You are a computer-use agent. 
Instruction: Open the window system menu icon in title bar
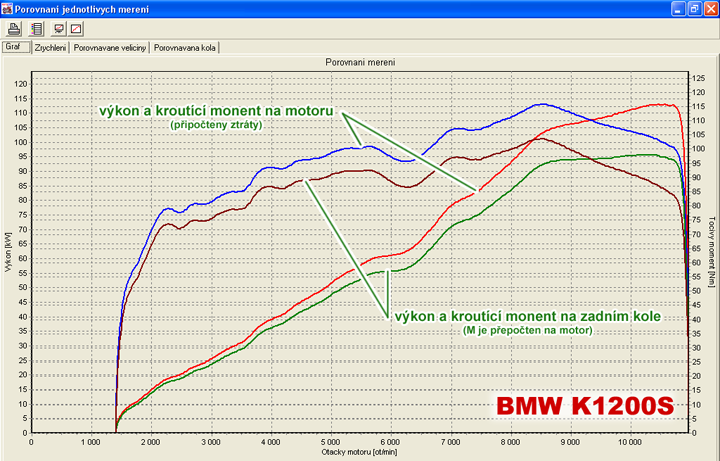[x=7, y=9]
